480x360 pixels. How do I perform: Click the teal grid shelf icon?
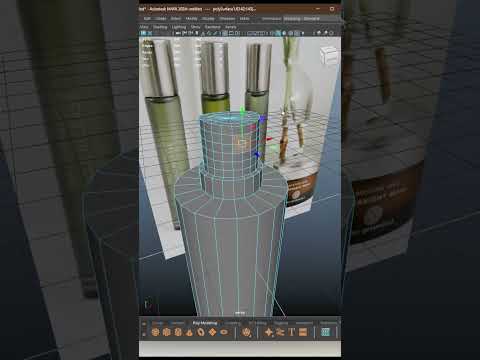pyautogui.click(x=325, y=332)
